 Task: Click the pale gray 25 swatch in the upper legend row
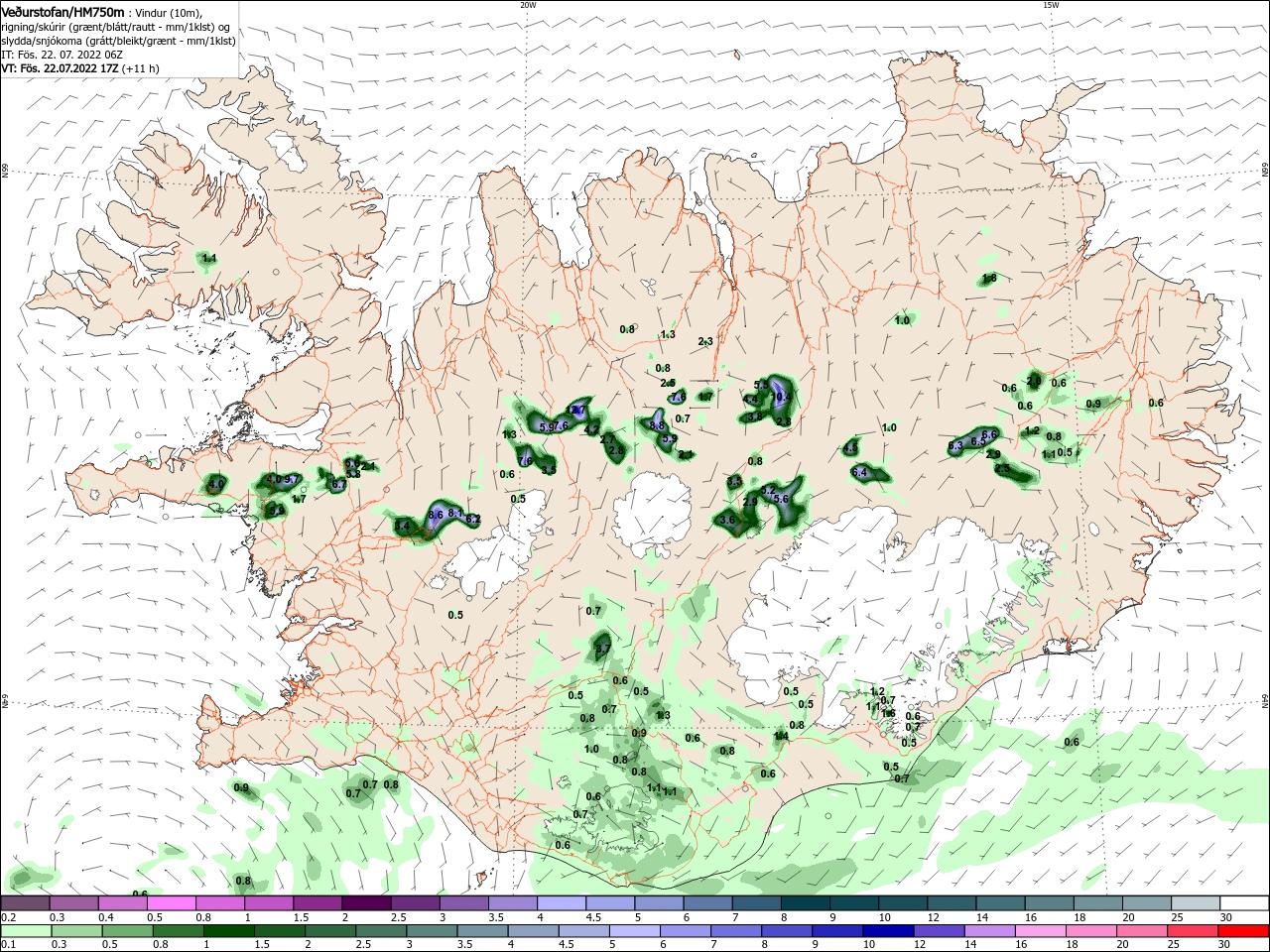[1196, 903]
